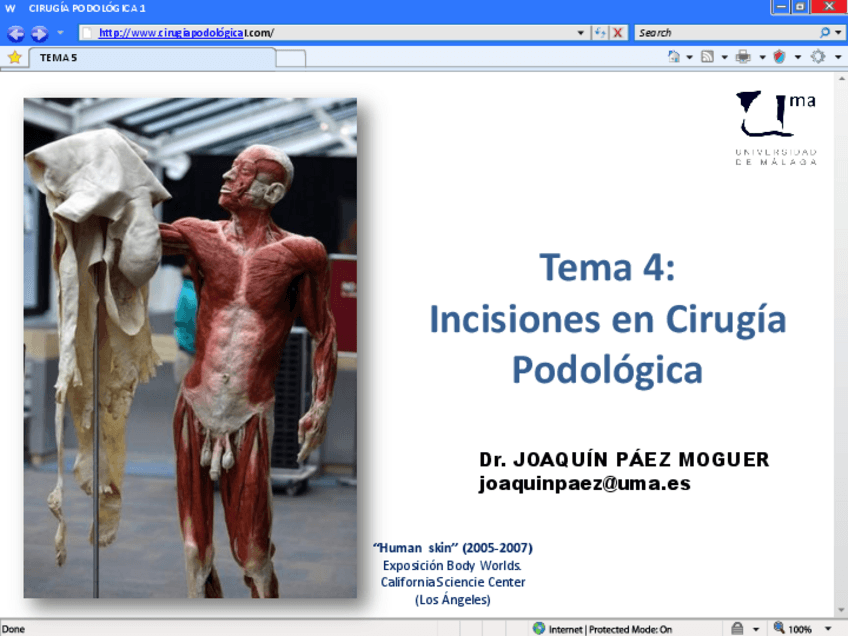Click the browser Forward arrow button
The image size is (848, 636).
pyautogui.click(x=39, y=33)
